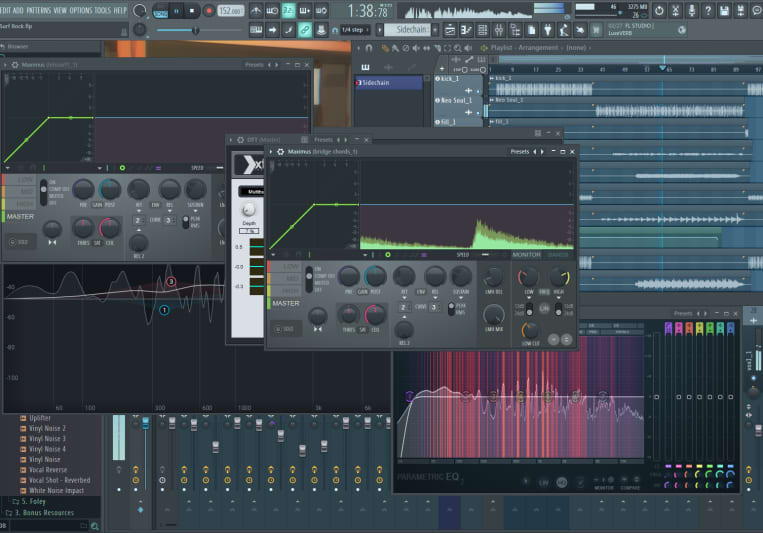Toggle PEAK/RMS switch in front Maximus
Screen dimensions: 763x533
451,309
